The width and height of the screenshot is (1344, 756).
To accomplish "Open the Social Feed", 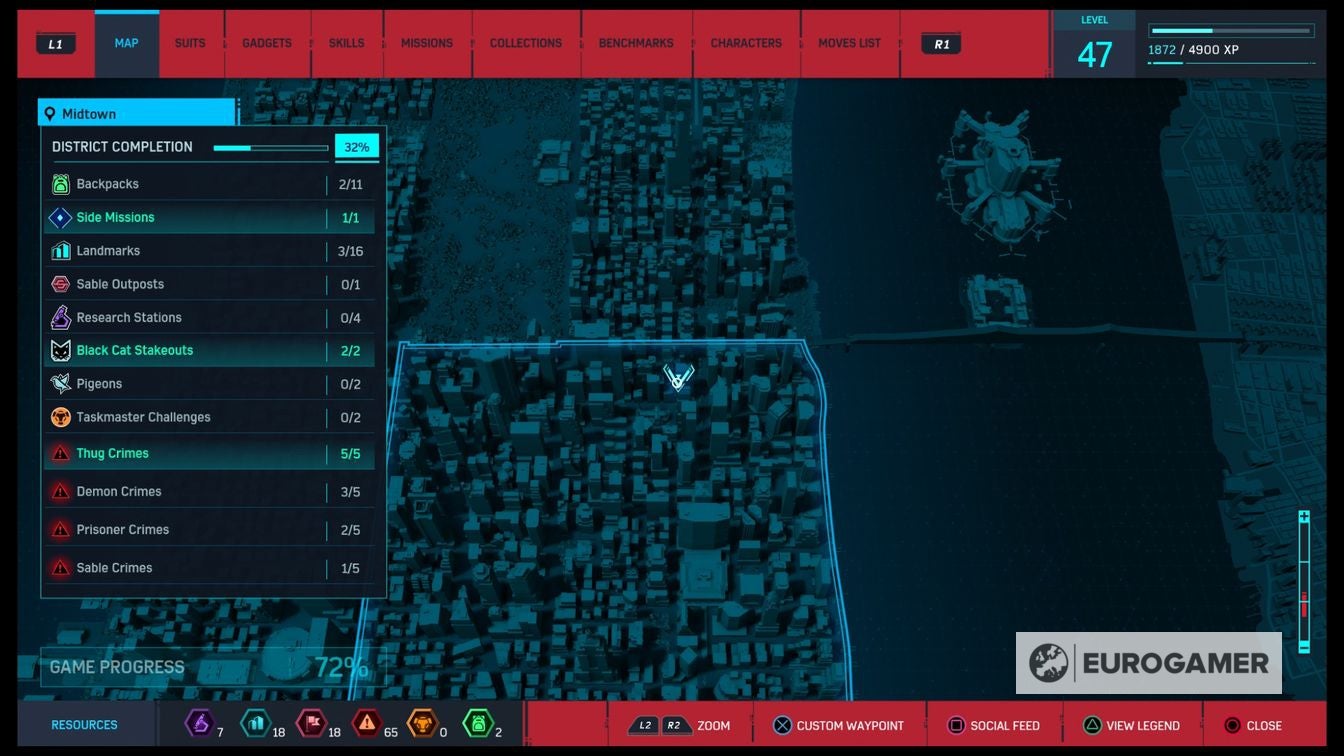I will point(993,726).
